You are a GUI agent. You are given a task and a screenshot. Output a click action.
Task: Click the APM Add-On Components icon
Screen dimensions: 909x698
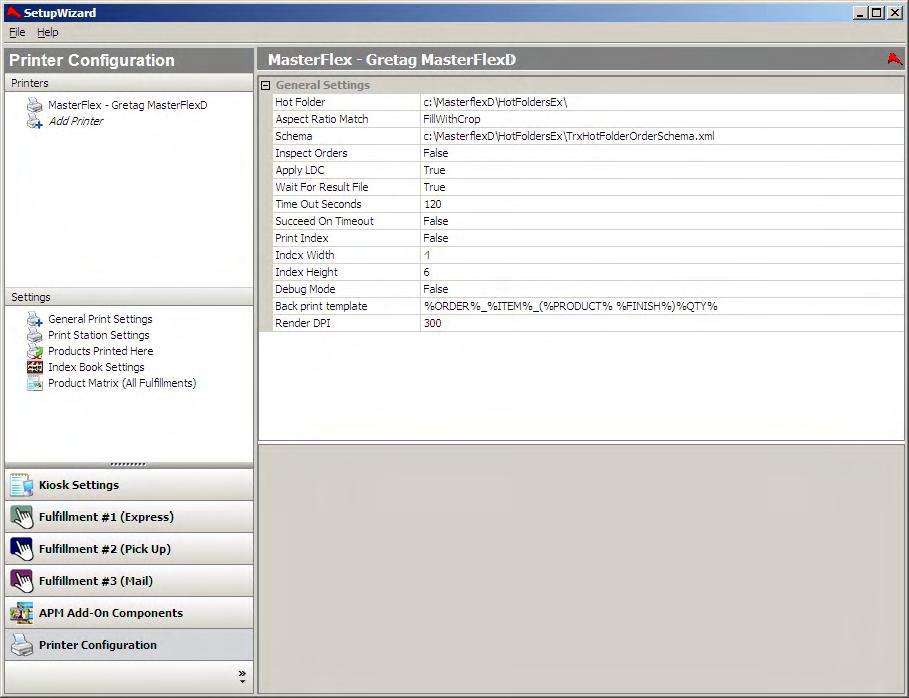coord(22,613)
